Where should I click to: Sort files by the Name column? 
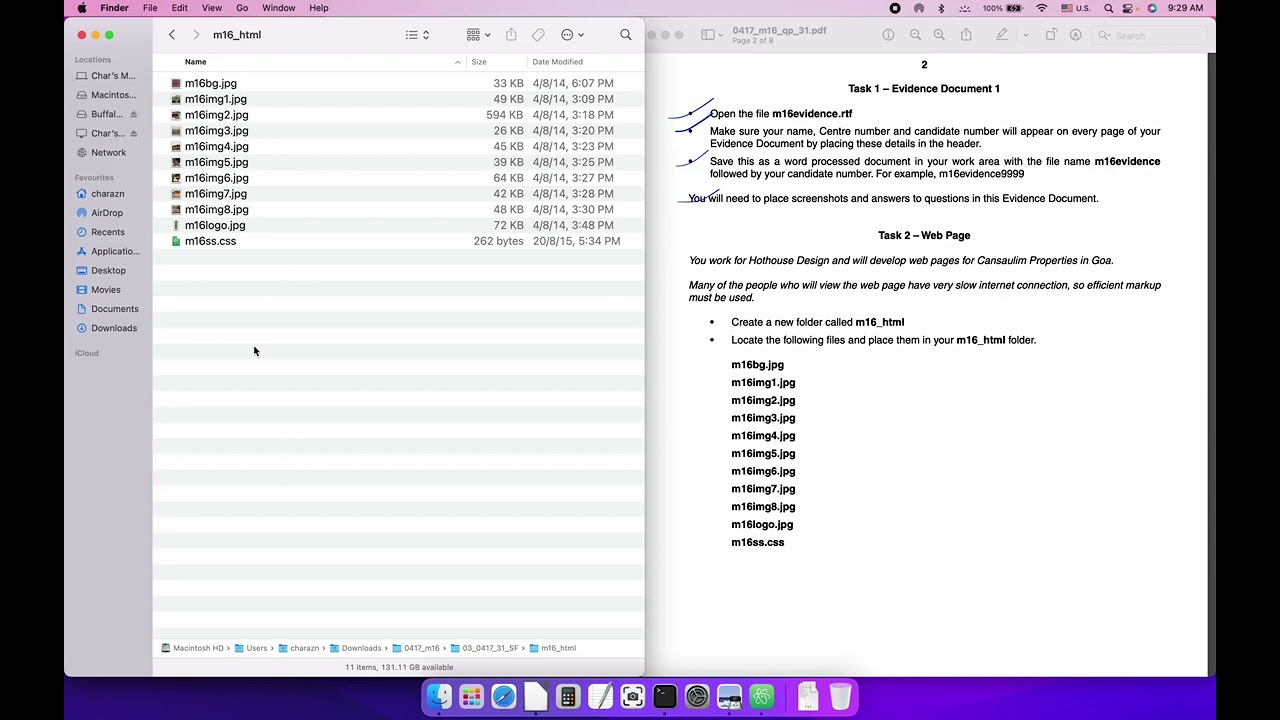coord(196,62)
